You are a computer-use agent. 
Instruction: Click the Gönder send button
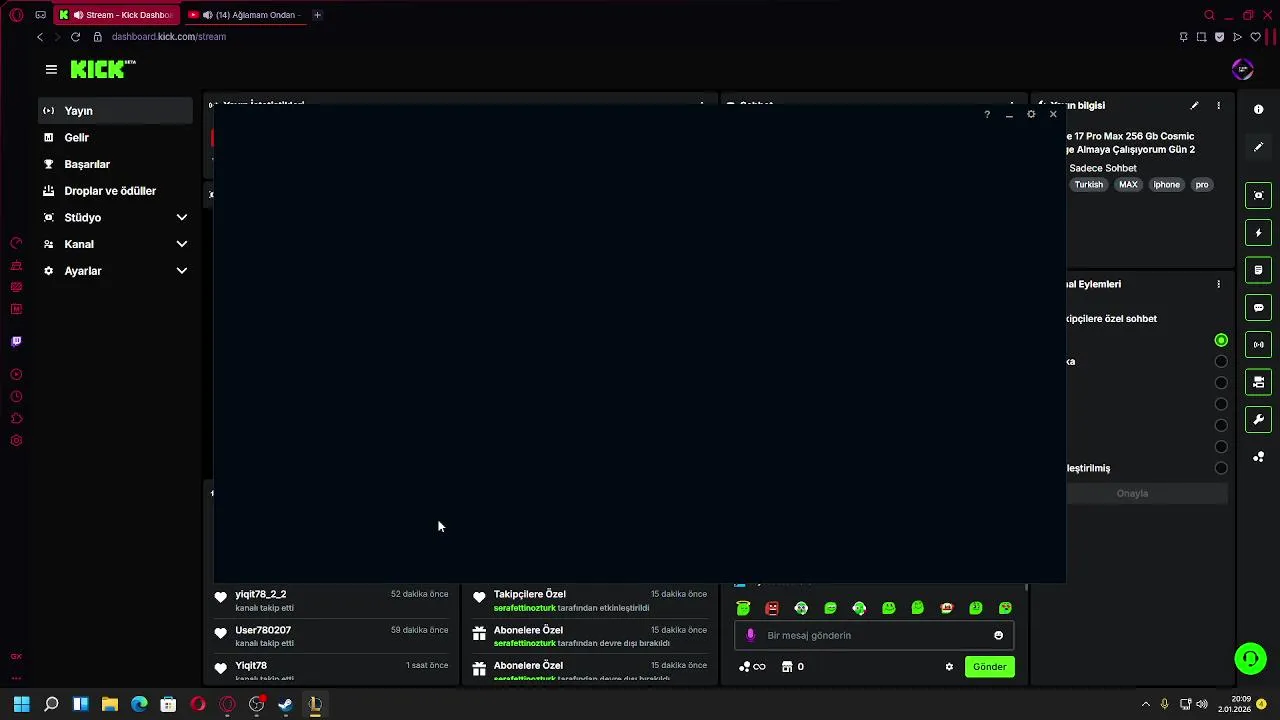(989, 667)
